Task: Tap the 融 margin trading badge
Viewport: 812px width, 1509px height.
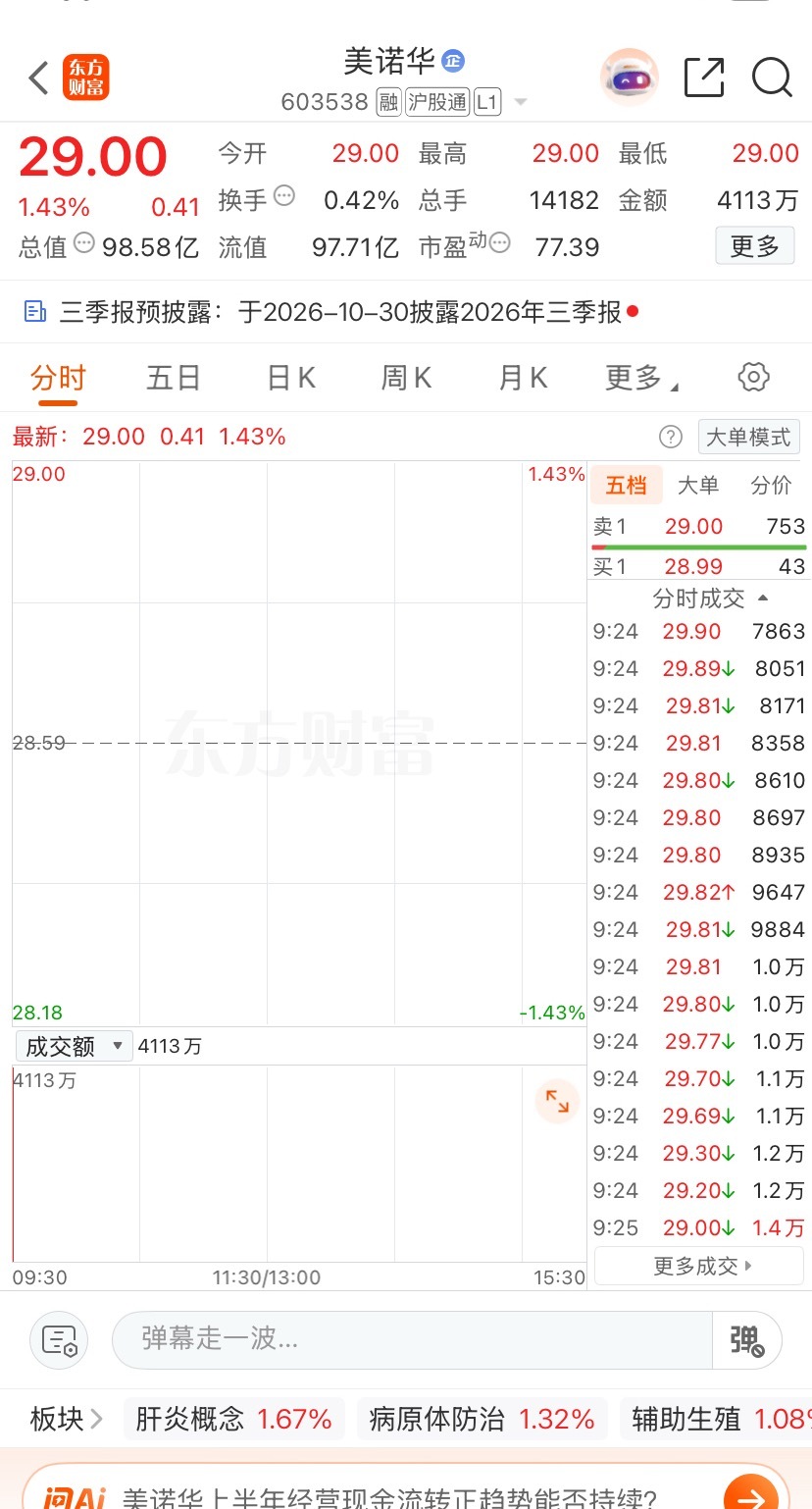Action: (x=388, y=102)
